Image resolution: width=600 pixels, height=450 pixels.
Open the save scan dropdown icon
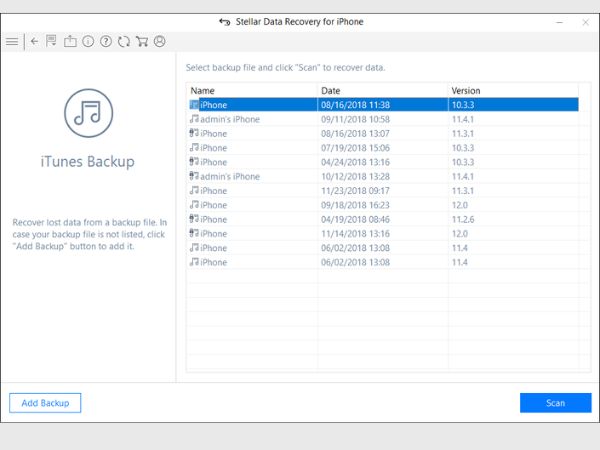pyautogui.click(x=52, y=41)
